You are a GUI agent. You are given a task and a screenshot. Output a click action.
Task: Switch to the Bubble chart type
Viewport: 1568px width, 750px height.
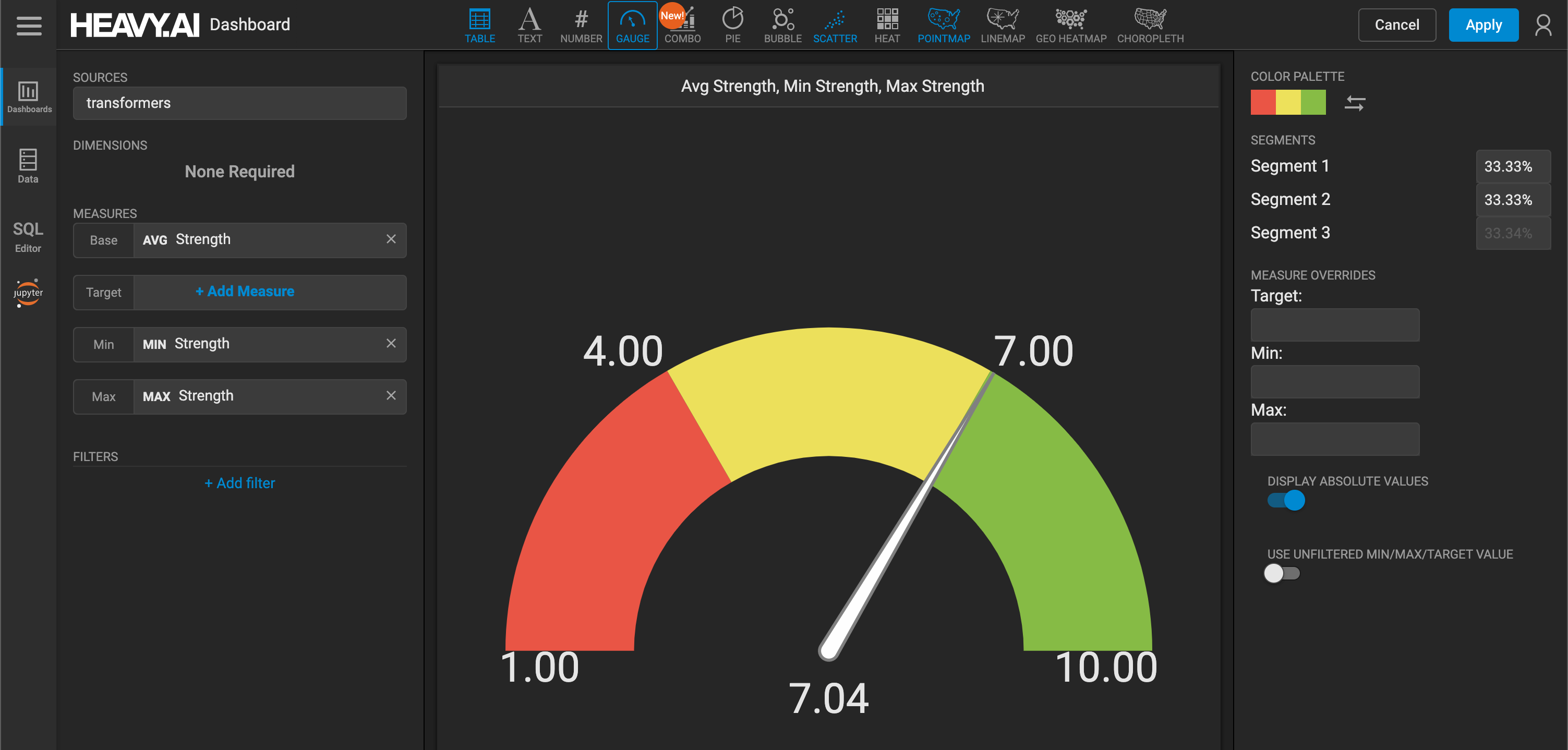[782, 26]
